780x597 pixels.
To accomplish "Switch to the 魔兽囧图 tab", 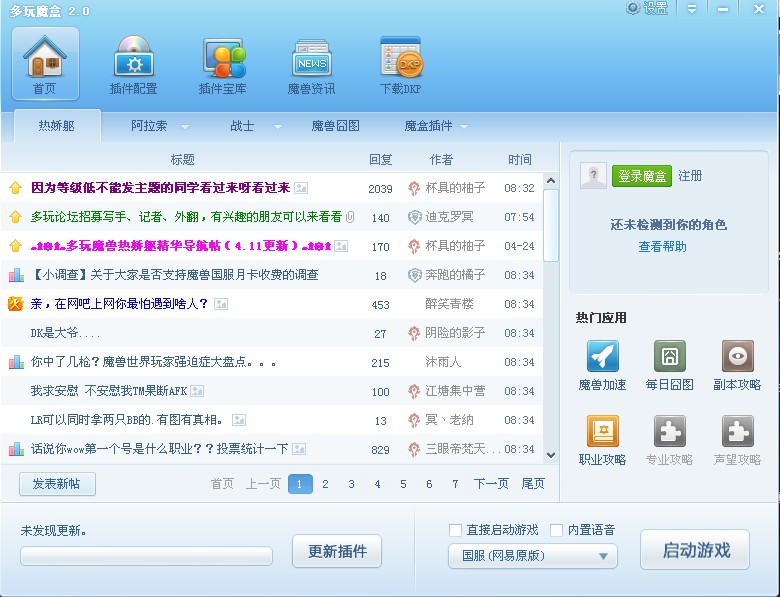I will [335, 126].
